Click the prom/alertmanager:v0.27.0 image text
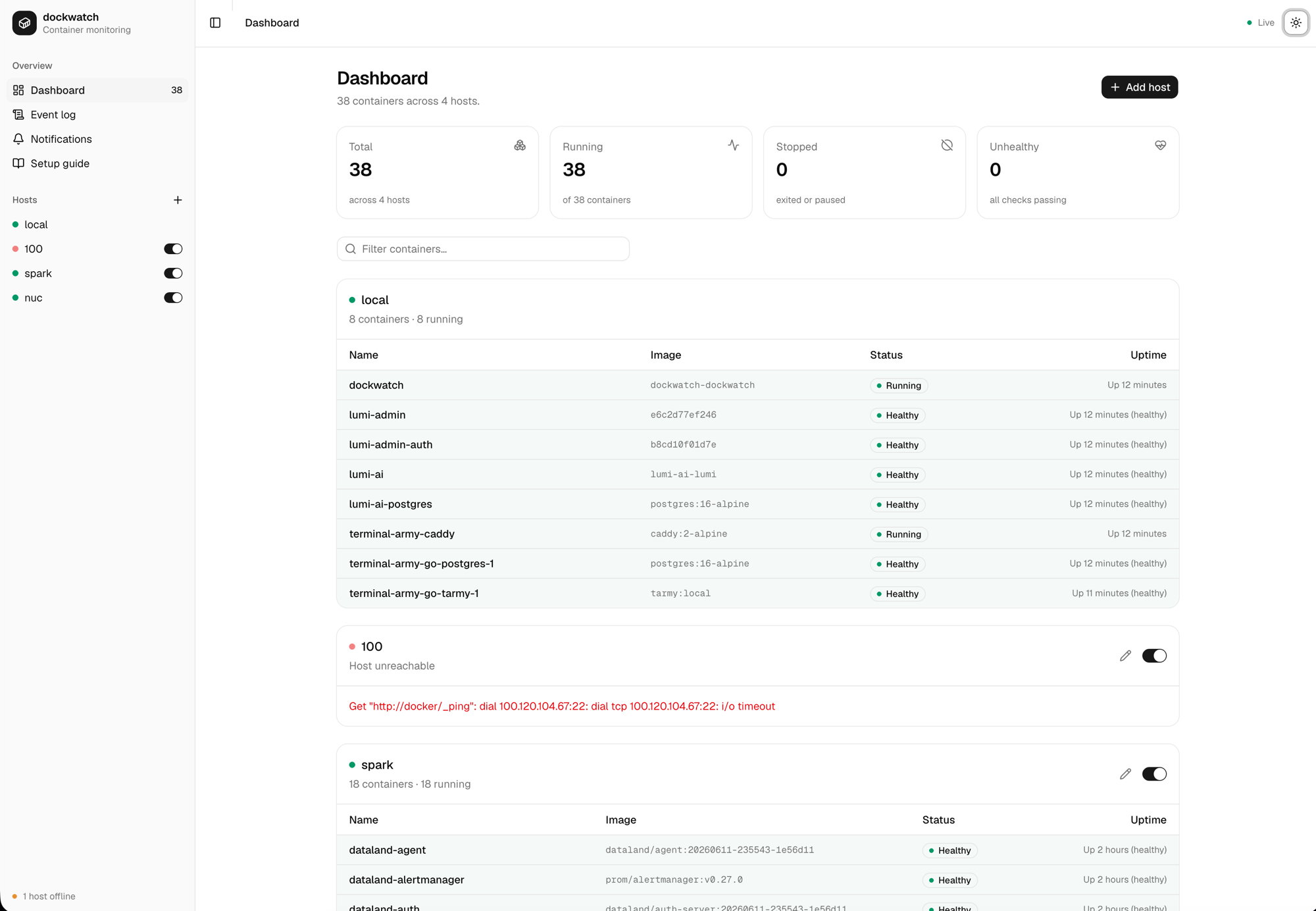The image size is (1316, 911). (674, 879)
